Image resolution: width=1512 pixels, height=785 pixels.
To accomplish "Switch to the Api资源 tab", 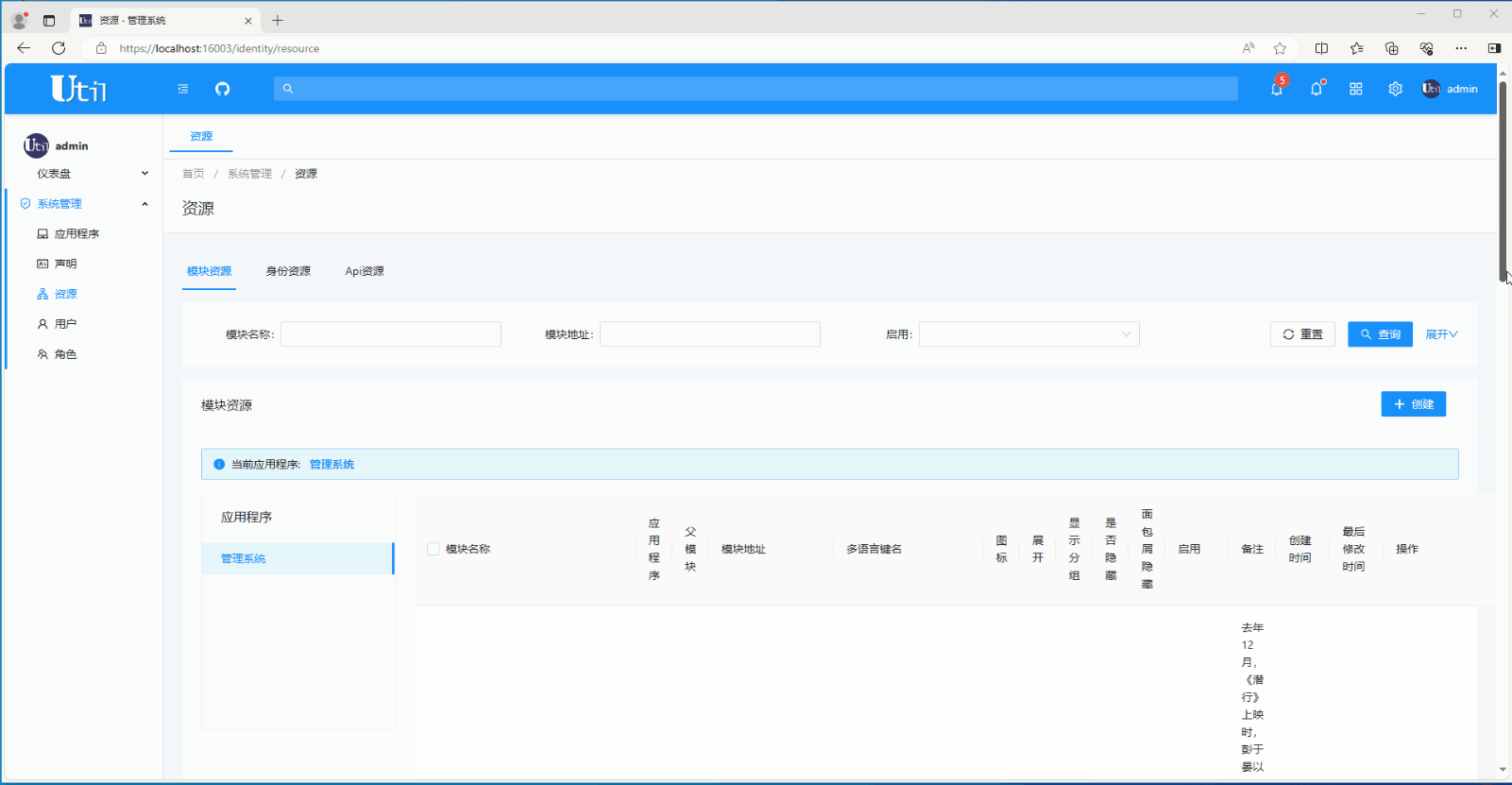I will point(365,271).
